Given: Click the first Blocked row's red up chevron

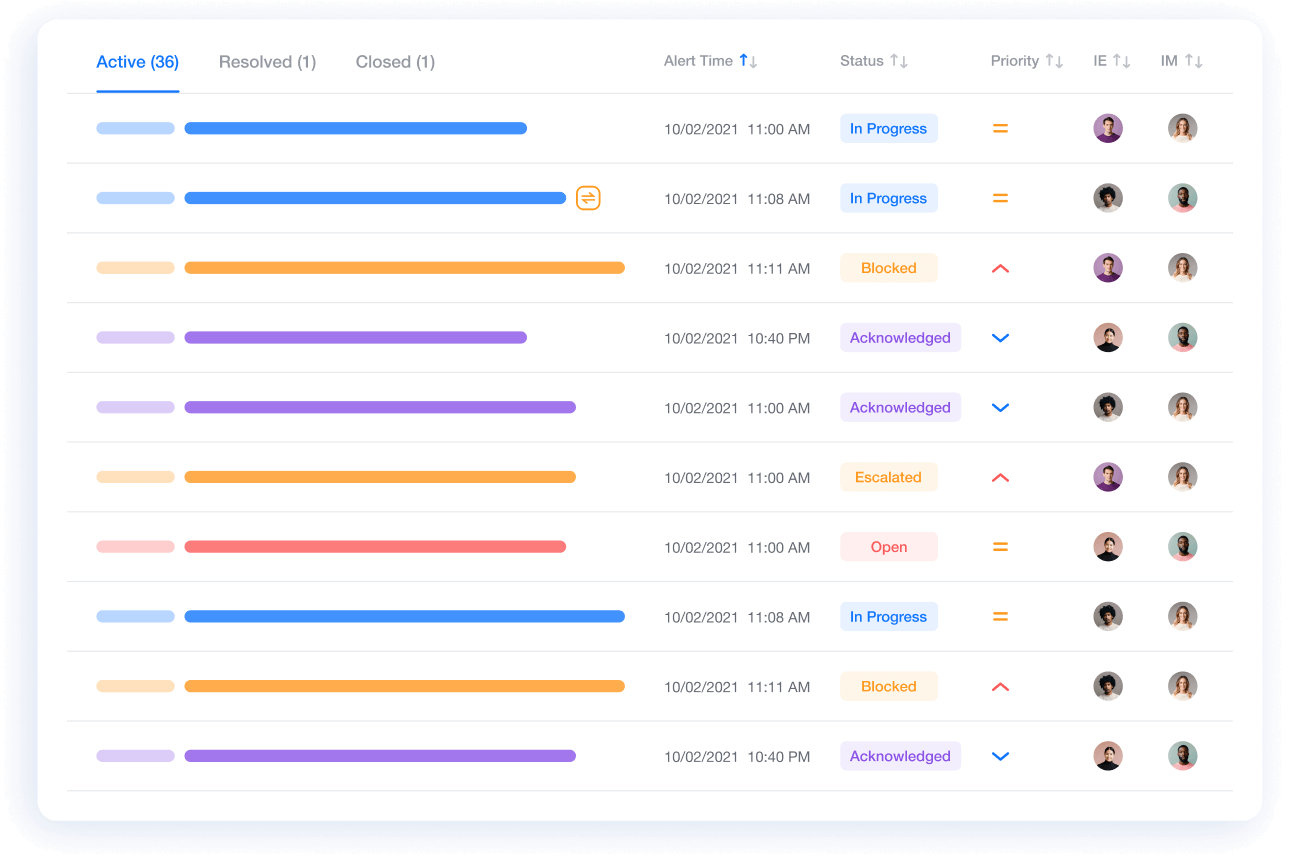Looking at the screenshot, I should [1000, 268].
